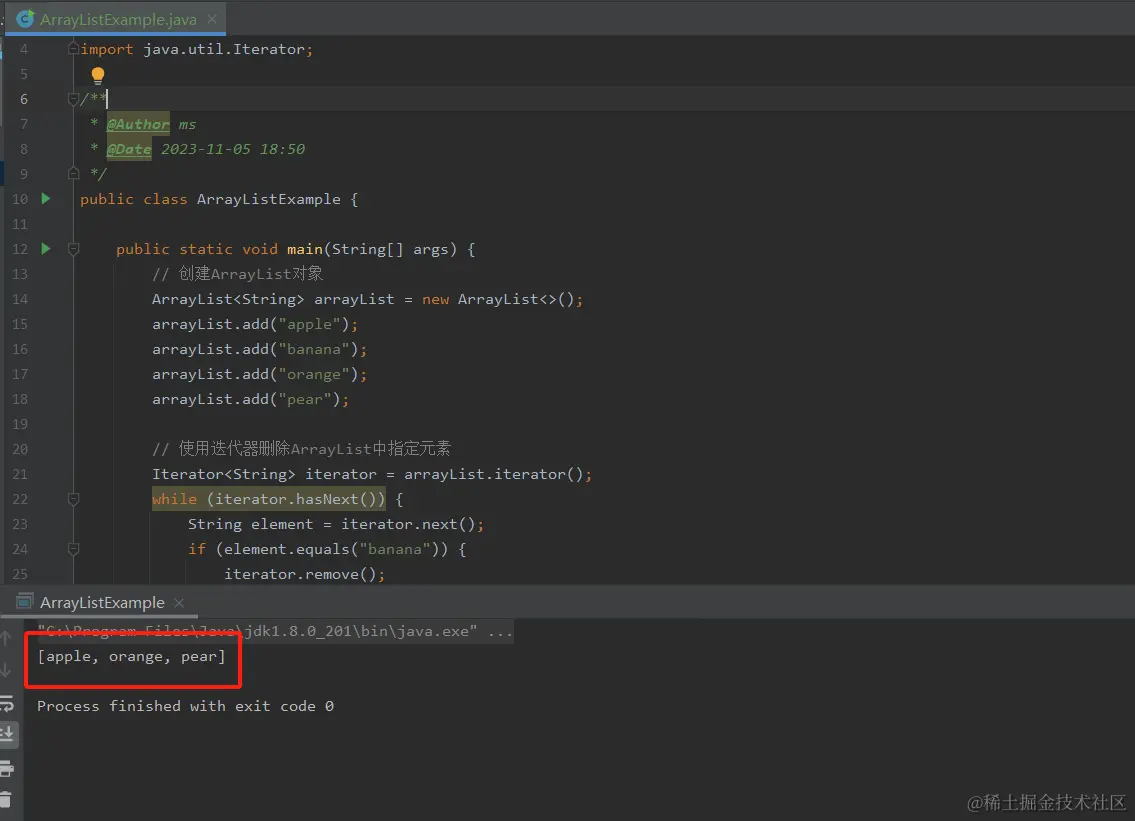Collapse the Javadoc comment at line 6

click(73, 98)
